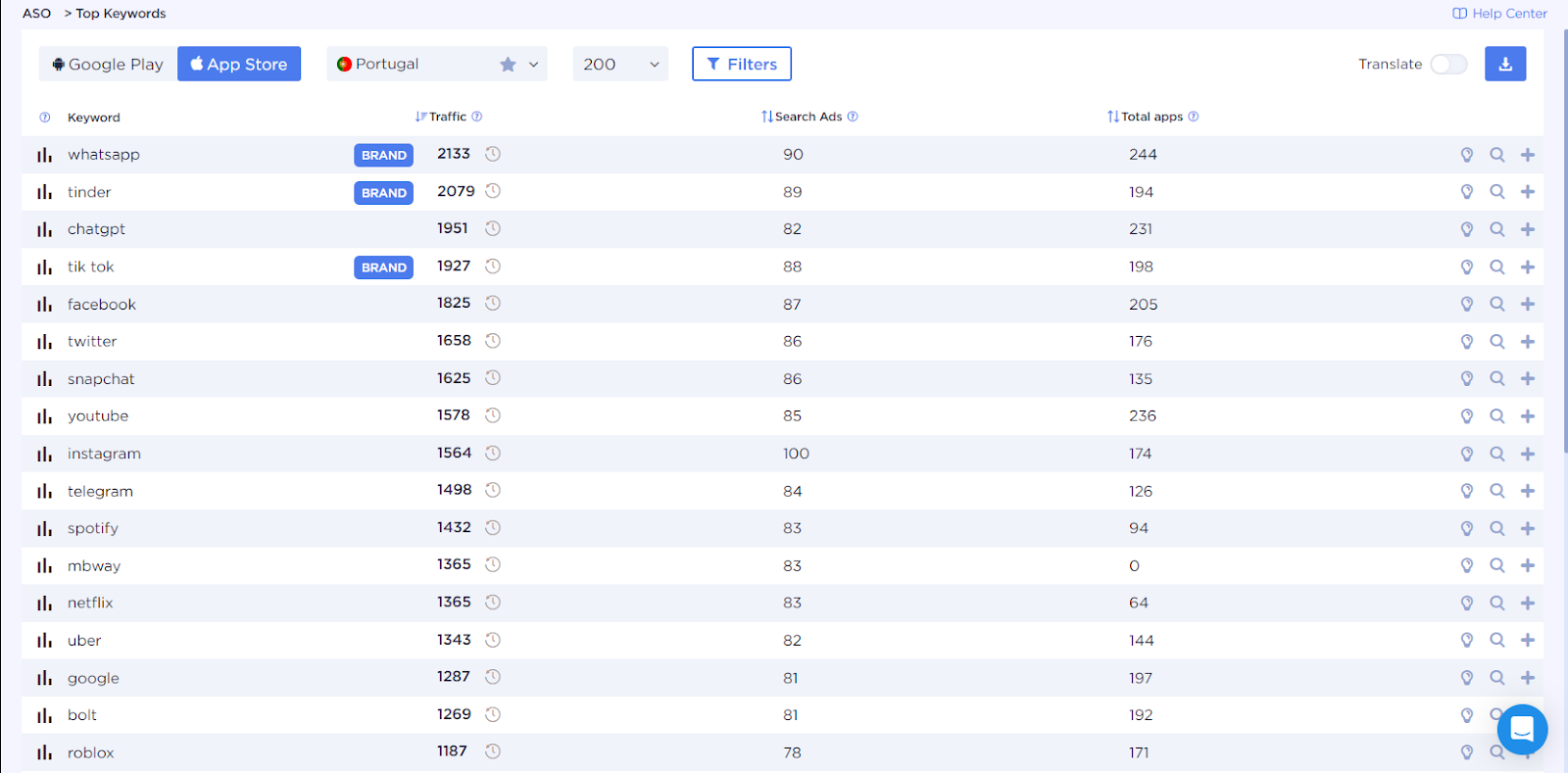This screenshot has width=1568, height=773.
Task: Click the page vertical scrollbar
Action: click(x=1564, y=240)
